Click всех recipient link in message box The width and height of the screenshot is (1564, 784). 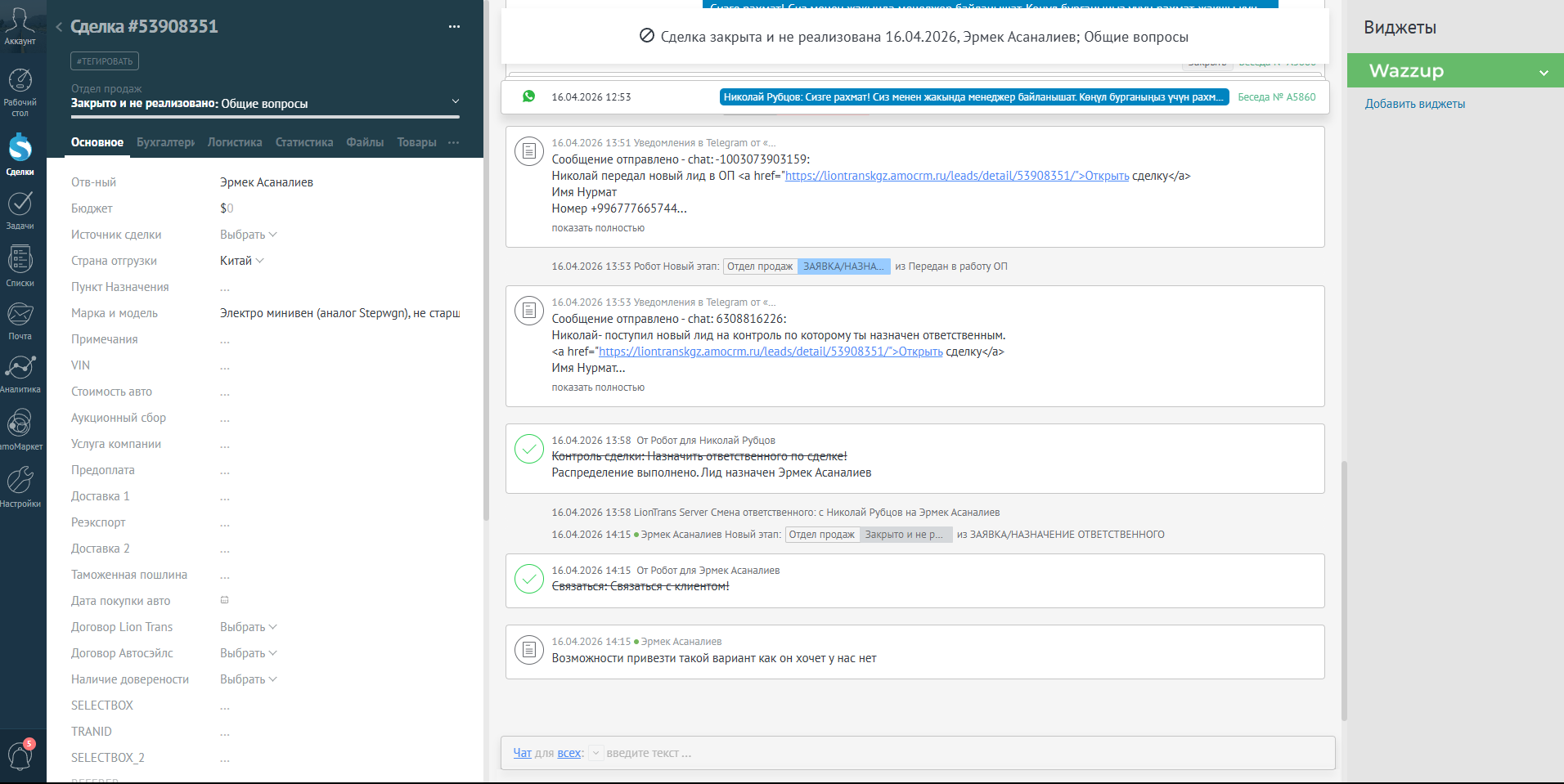[x=569, y=753]
